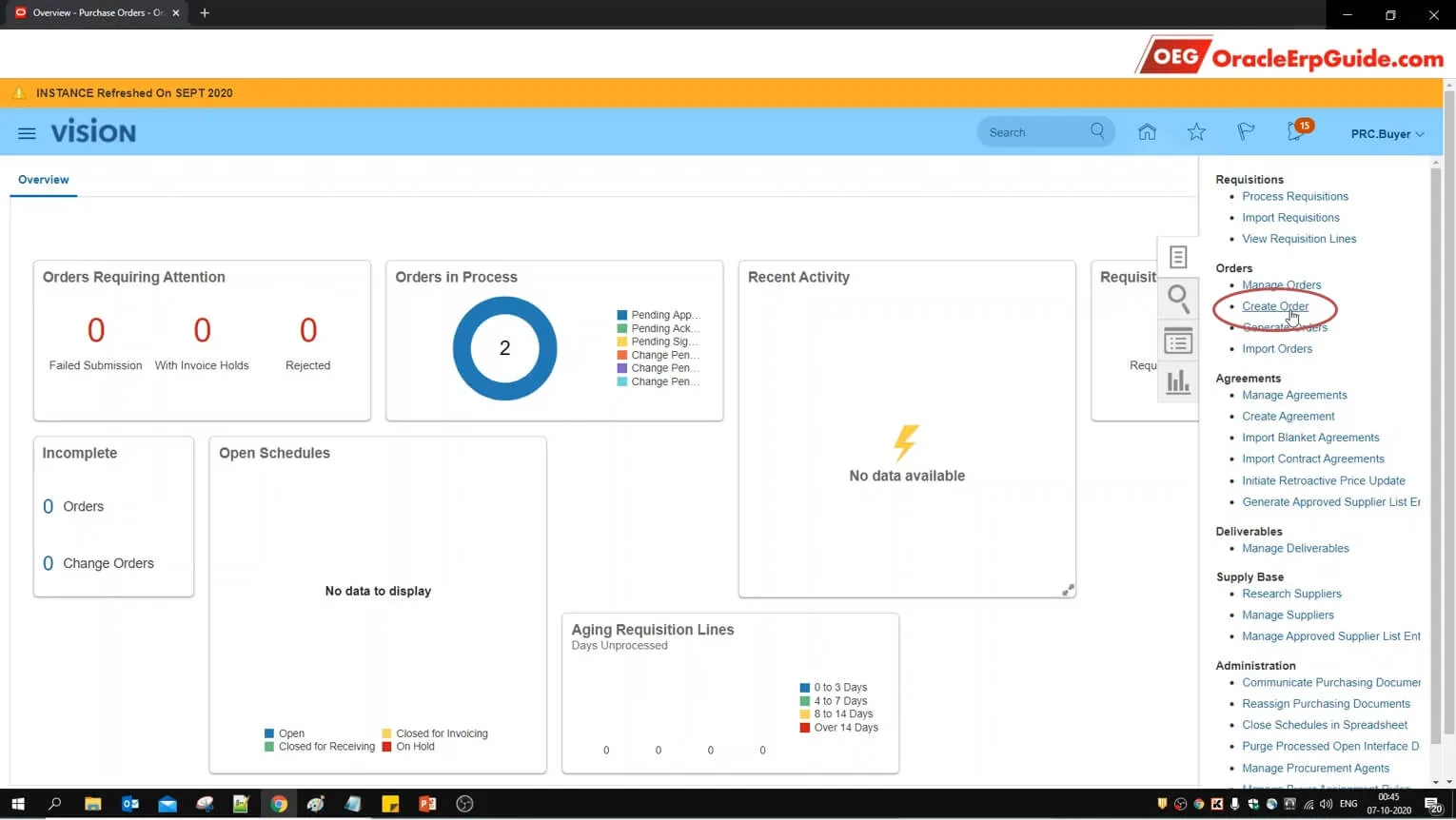Open Research Suppliers link
Viewport: 1456px width, 820px height.
coord(1291,594)
